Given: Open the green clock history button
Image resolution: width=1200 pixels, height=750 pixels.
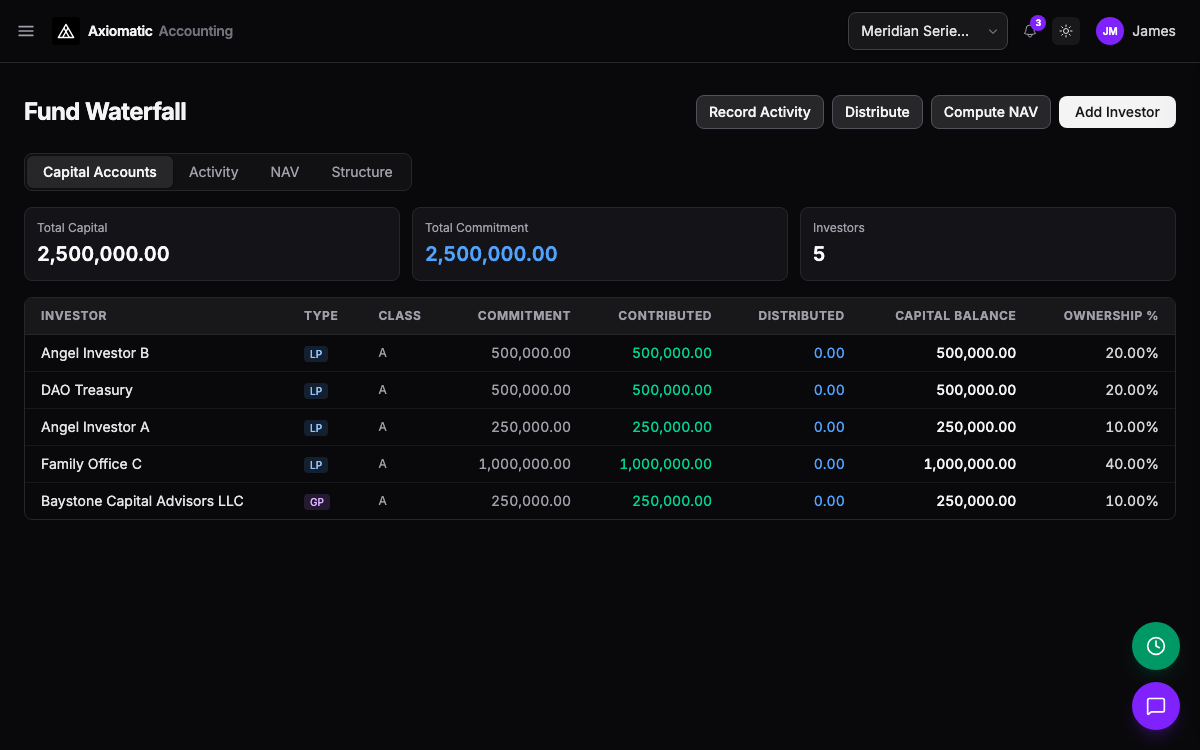Looking at the screenshot, I should [1156, 646].
